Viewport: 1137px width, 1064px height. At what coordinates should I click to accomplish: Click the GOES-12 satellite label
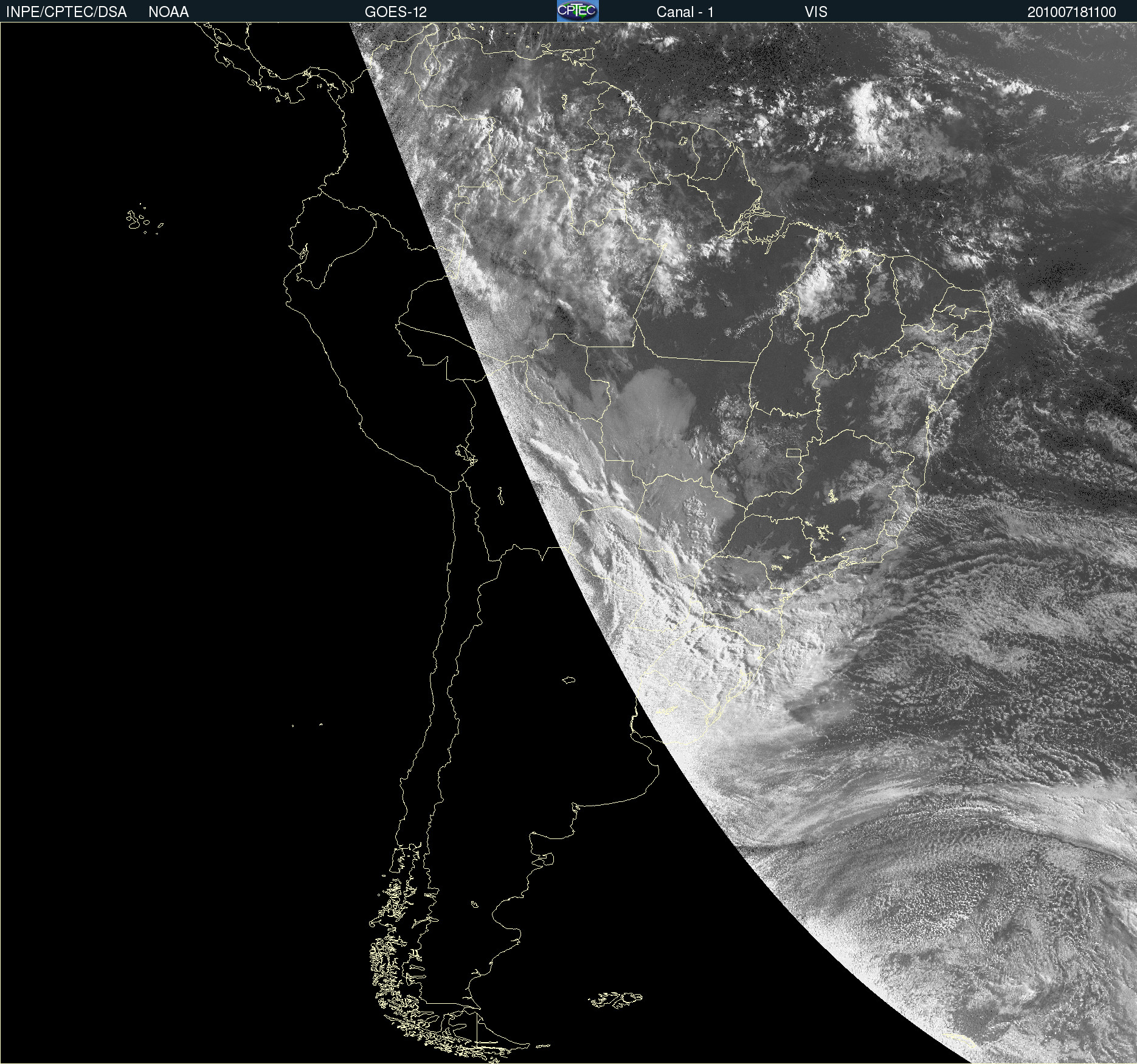tap(396, 12)
